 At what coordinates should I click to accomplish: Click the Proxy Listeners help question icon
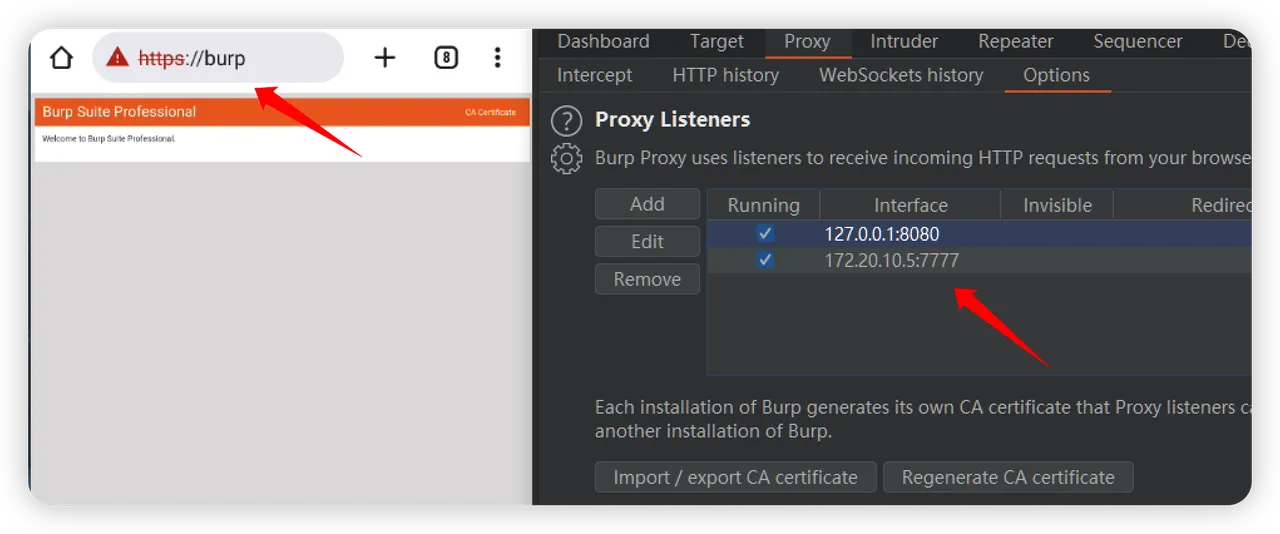coord(566,121)
